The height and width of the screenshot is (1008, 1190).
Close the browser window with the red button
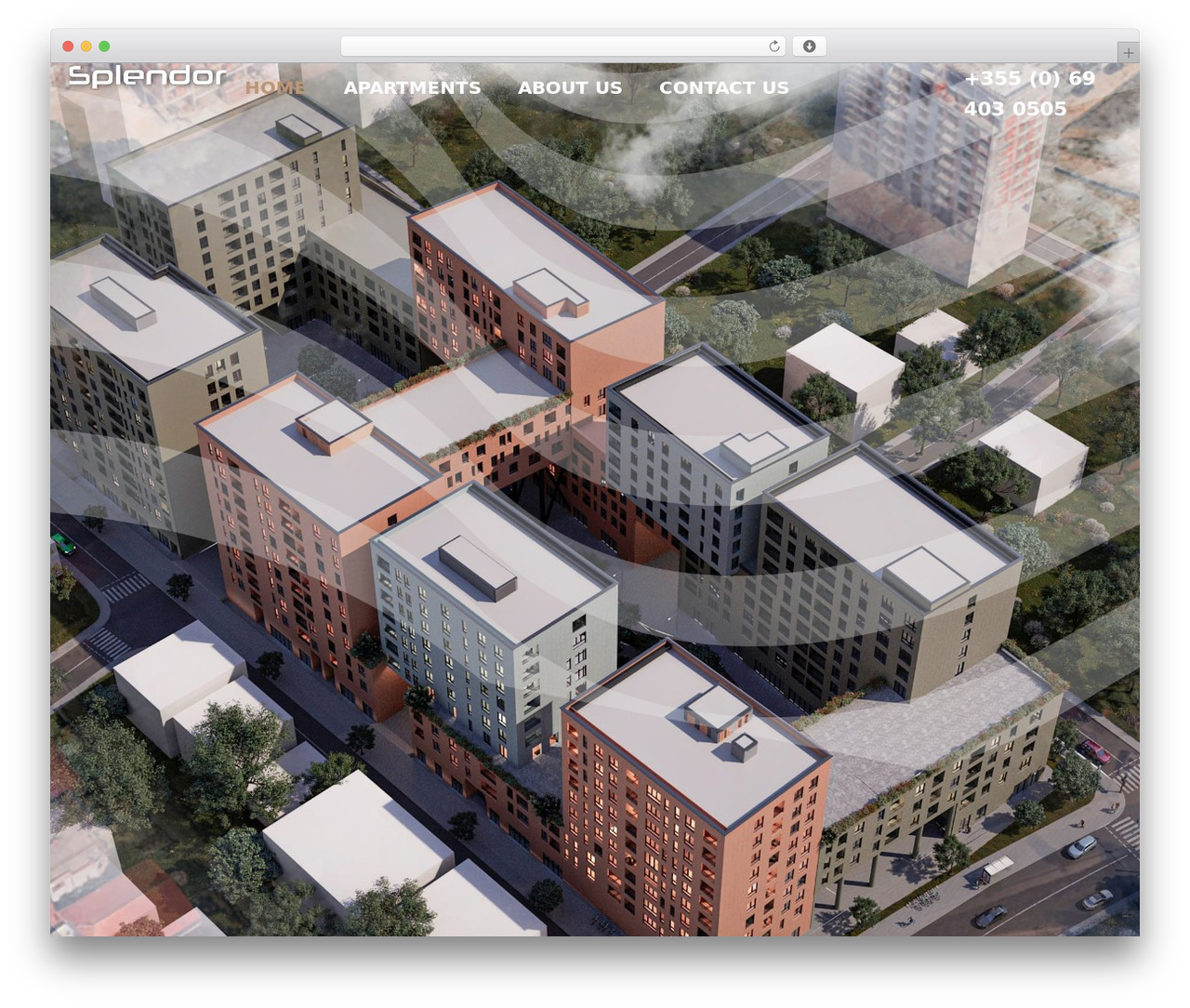point(68,46)
